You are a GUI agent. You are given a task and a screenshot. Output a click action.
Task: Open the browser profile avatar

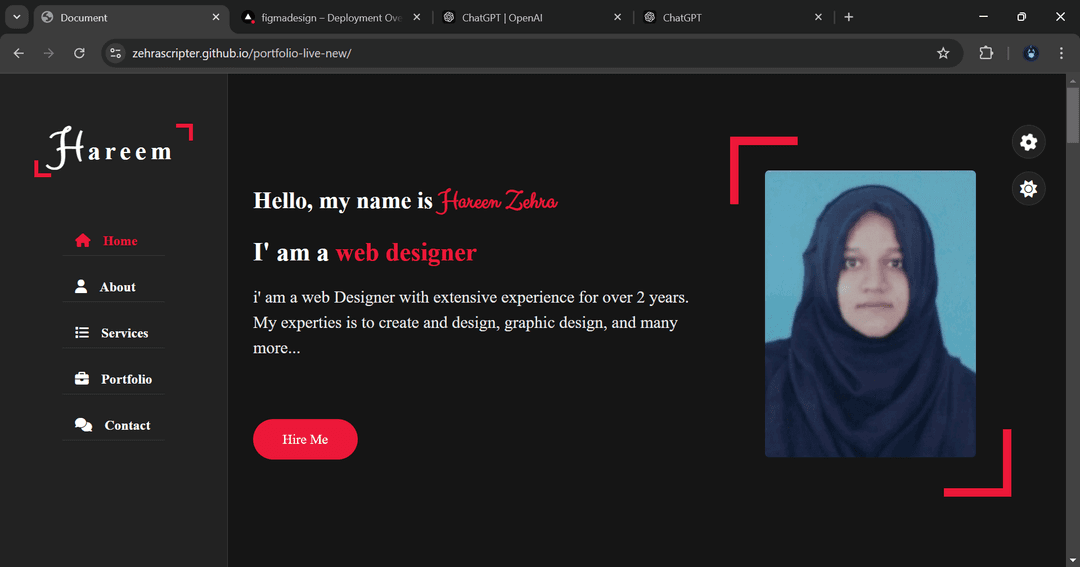tap(1030, 53)
